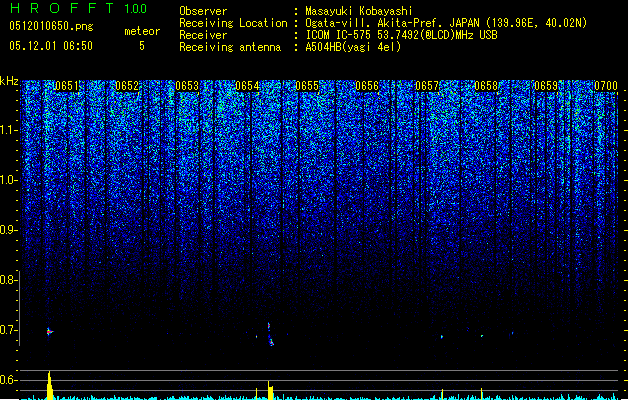The image size is (629, 400).
Task: Click the HROFFT program title
Action: (62, 8)
